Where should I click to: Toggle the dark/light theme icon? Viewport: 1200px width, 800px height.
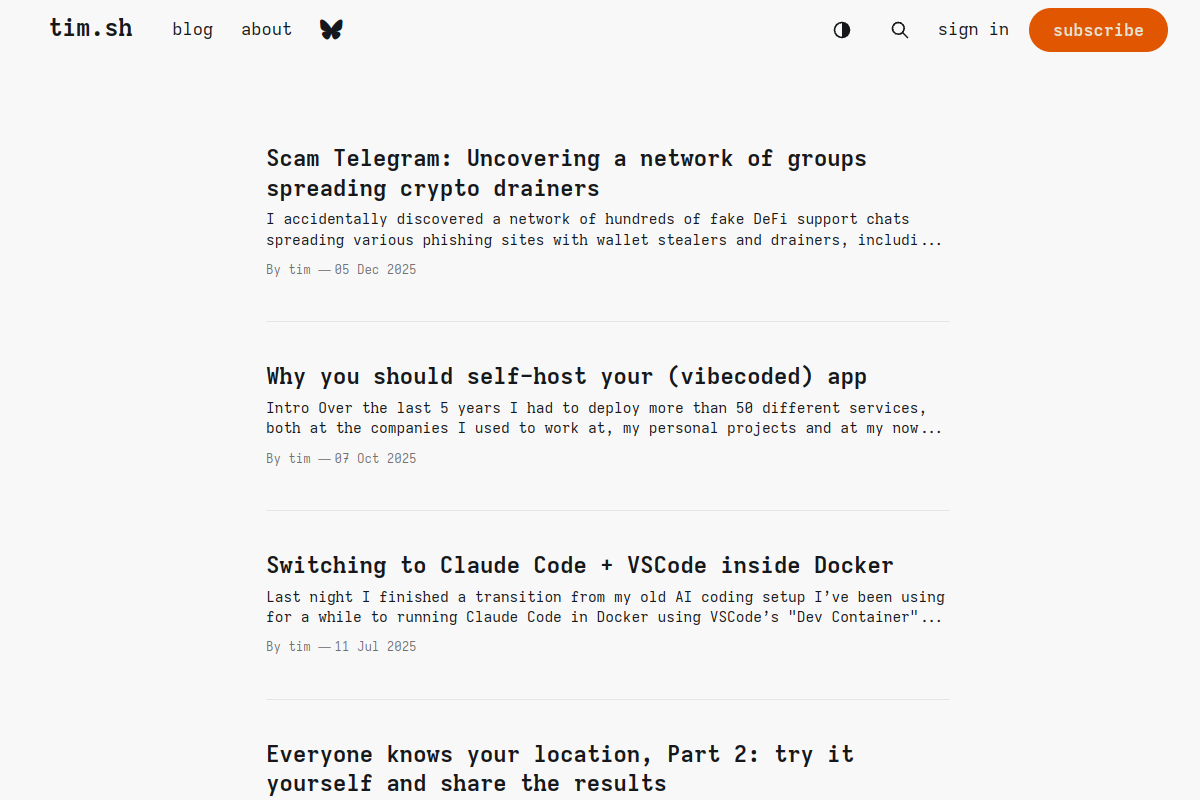click(x=842, y=30)
